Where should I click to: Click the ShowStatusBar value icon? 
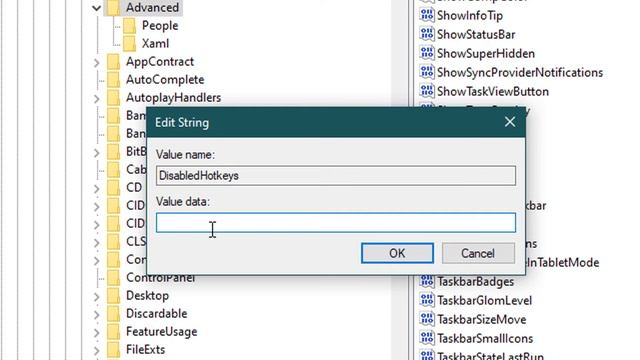point(427,34)
